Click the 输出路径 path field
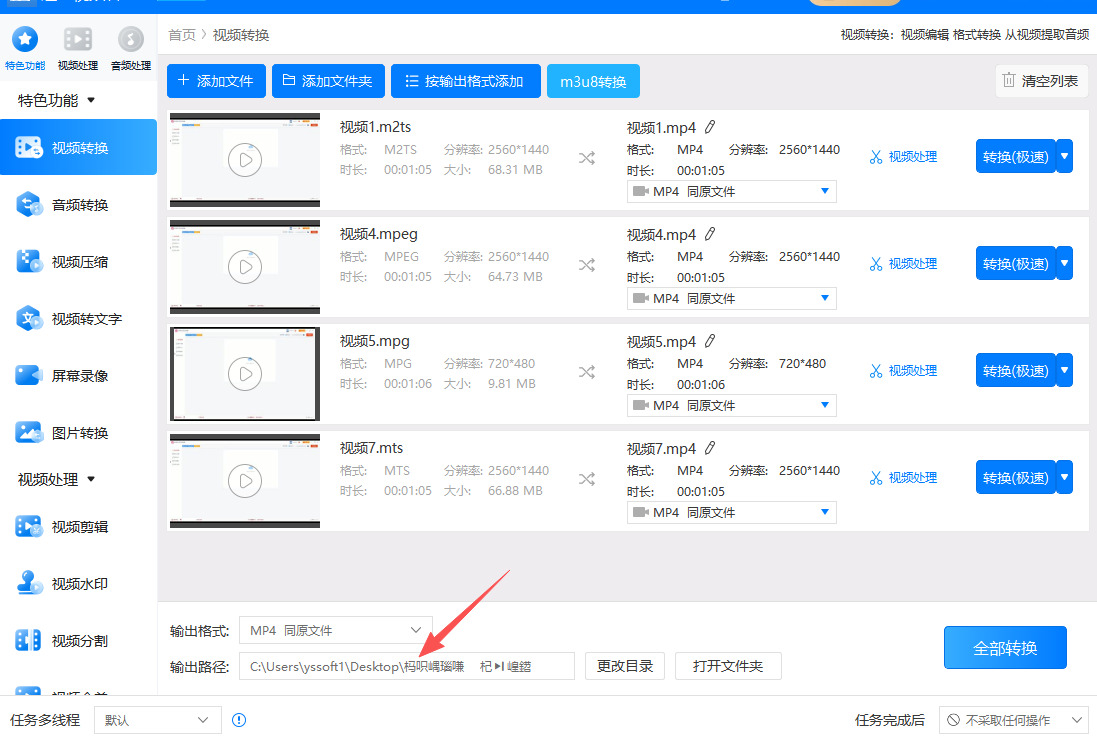 [407, 666]
